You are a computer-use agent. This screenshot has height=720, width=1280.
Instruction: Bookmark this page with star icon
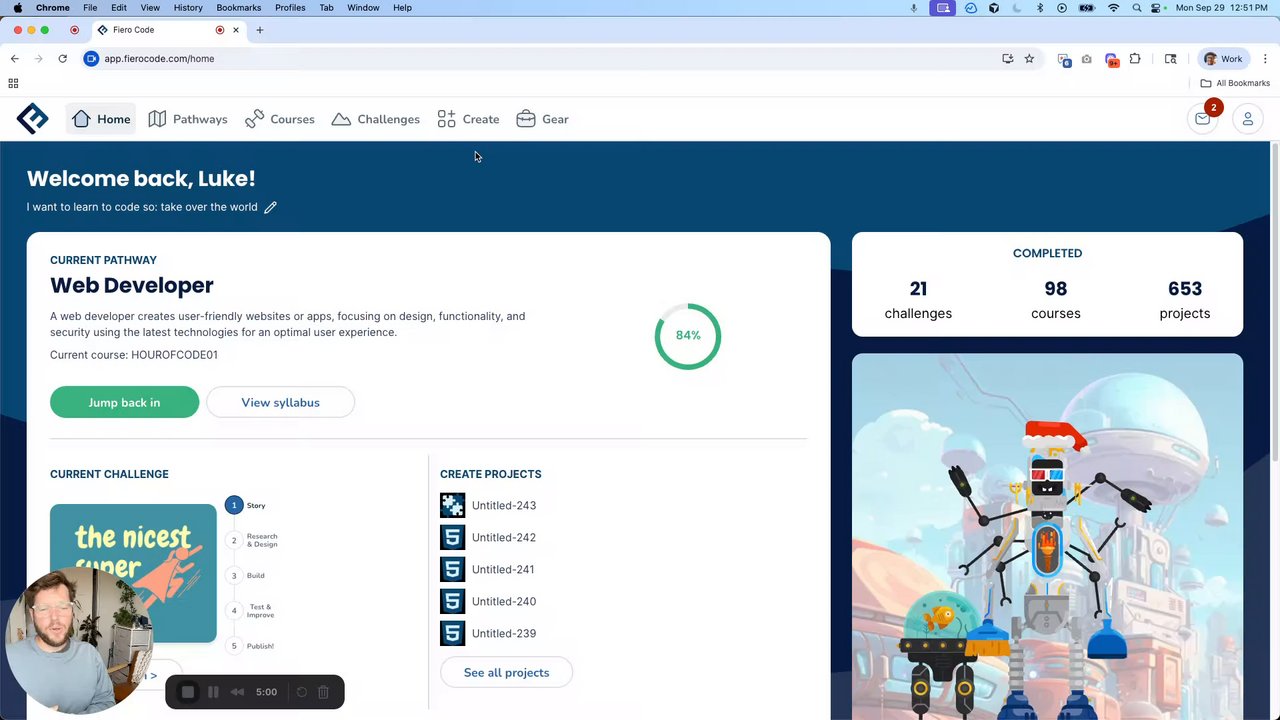pos(1029,59)
